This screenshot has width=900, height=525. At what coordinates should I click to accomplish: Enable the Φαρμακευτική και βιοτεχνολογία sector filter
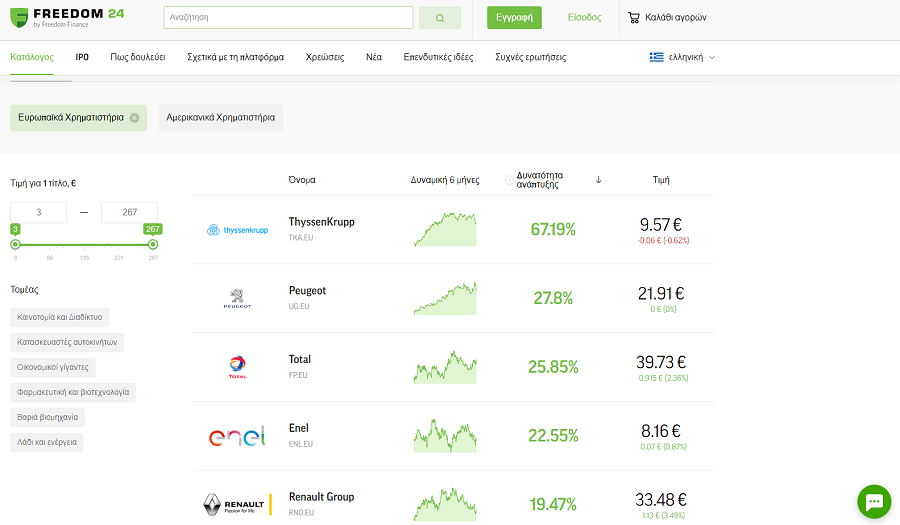pos(73,392)
